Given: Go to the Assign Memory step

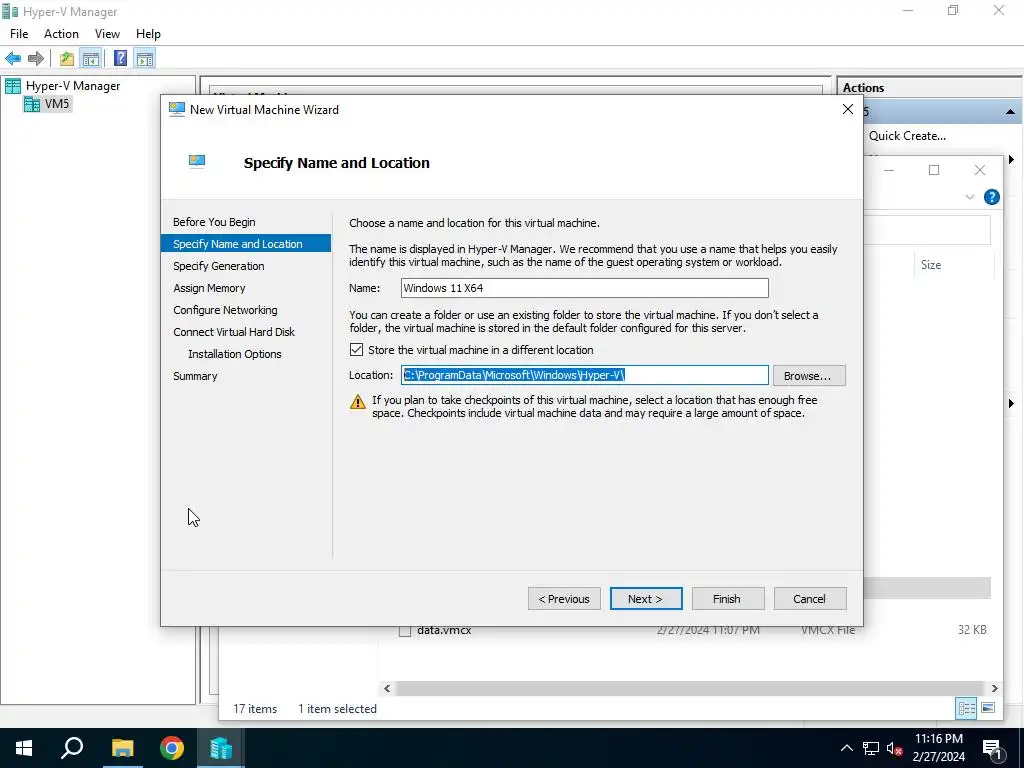Looking at the screenshot, I should pos(209,288).
